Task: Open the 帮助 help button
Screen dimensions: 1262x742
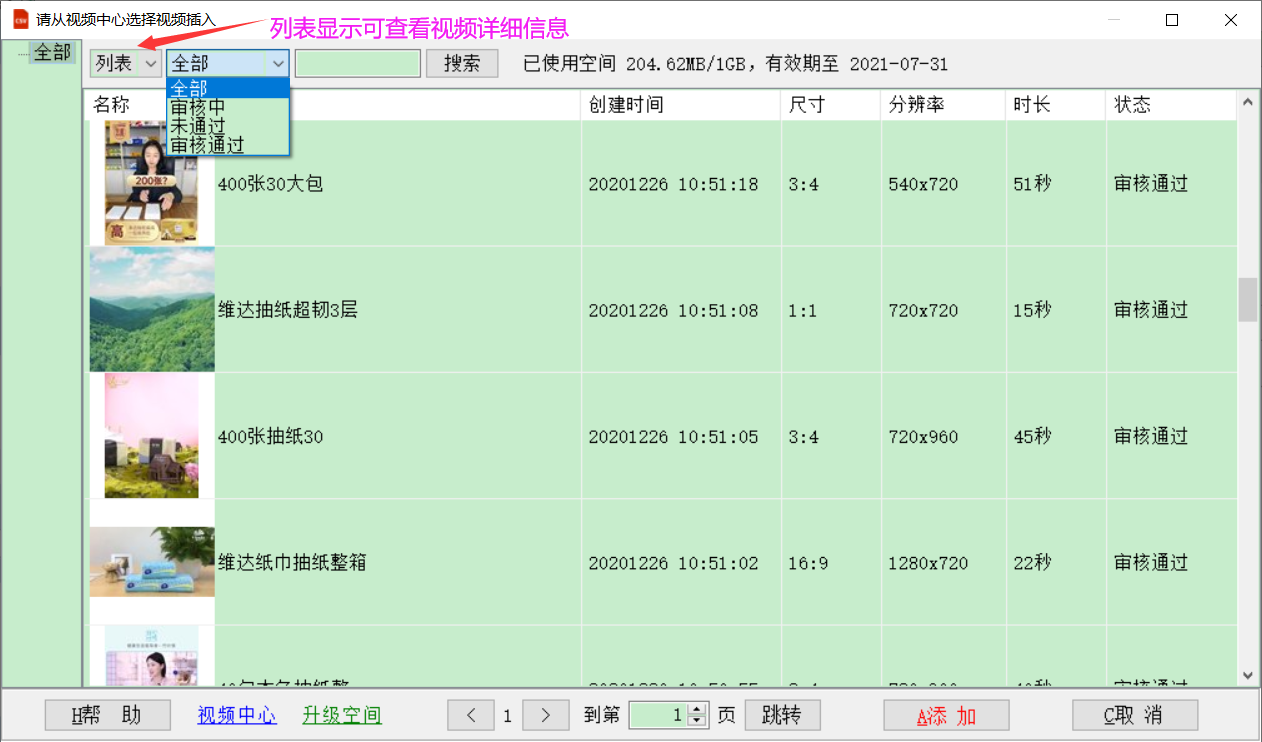Action: coord(106,716)
